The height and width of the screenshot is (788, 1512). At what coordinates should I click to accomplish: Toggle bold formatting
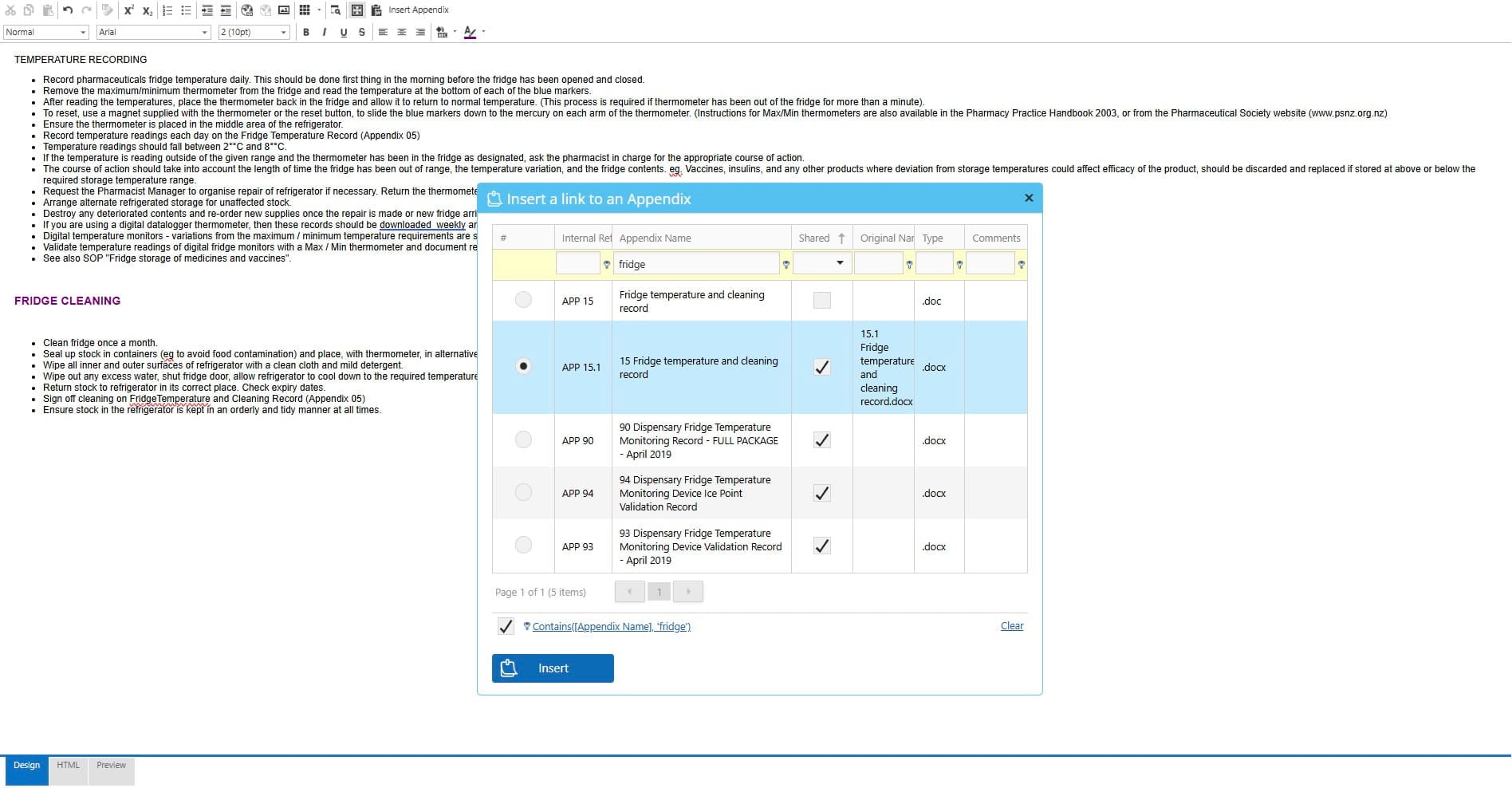[306, 32]
